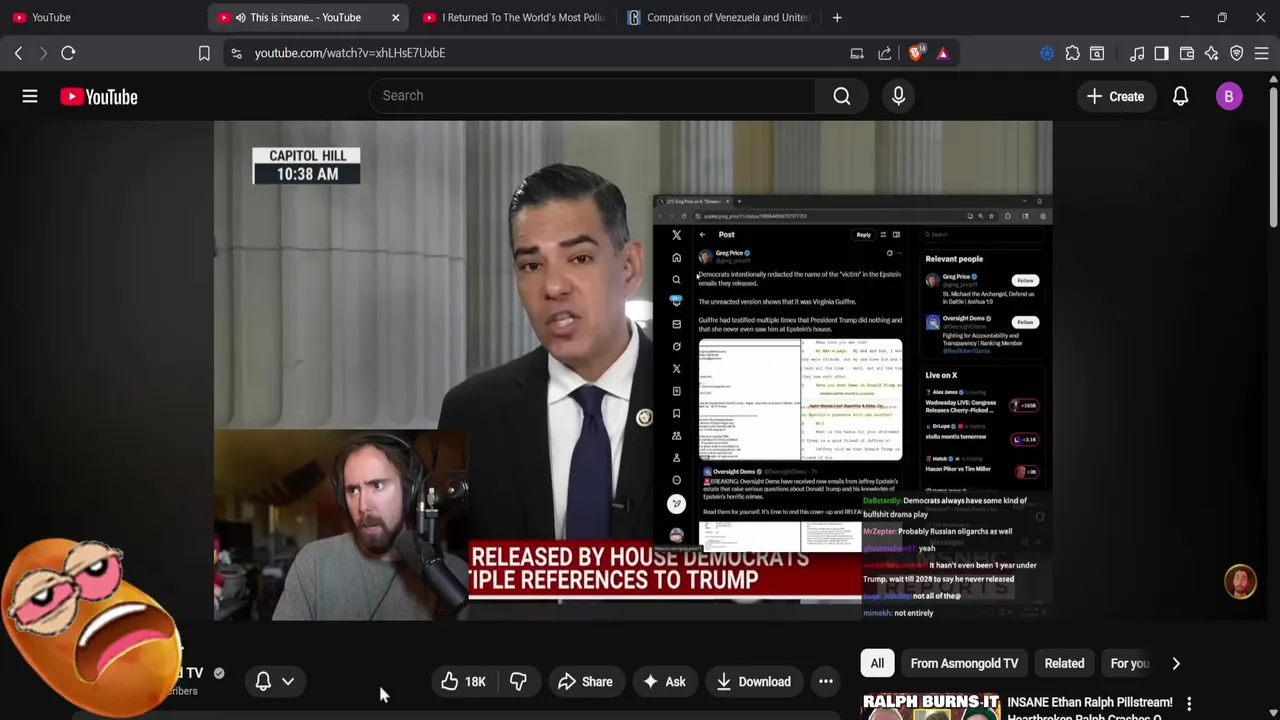Switch to 'I Returned To The World's Most' tab
Screen dimensions: 1280x720
tap(514, 17)
